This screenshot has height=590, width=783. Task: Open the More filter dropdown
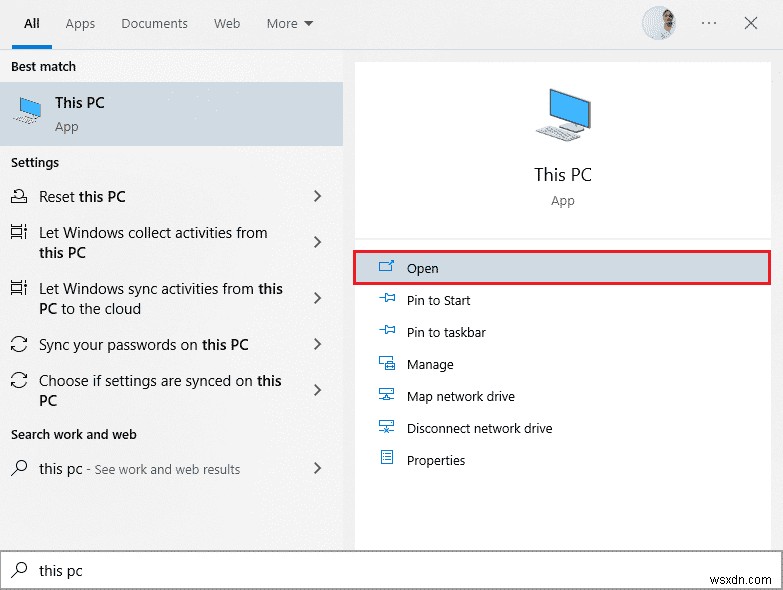pyautogui.click(x=290, y=23)
